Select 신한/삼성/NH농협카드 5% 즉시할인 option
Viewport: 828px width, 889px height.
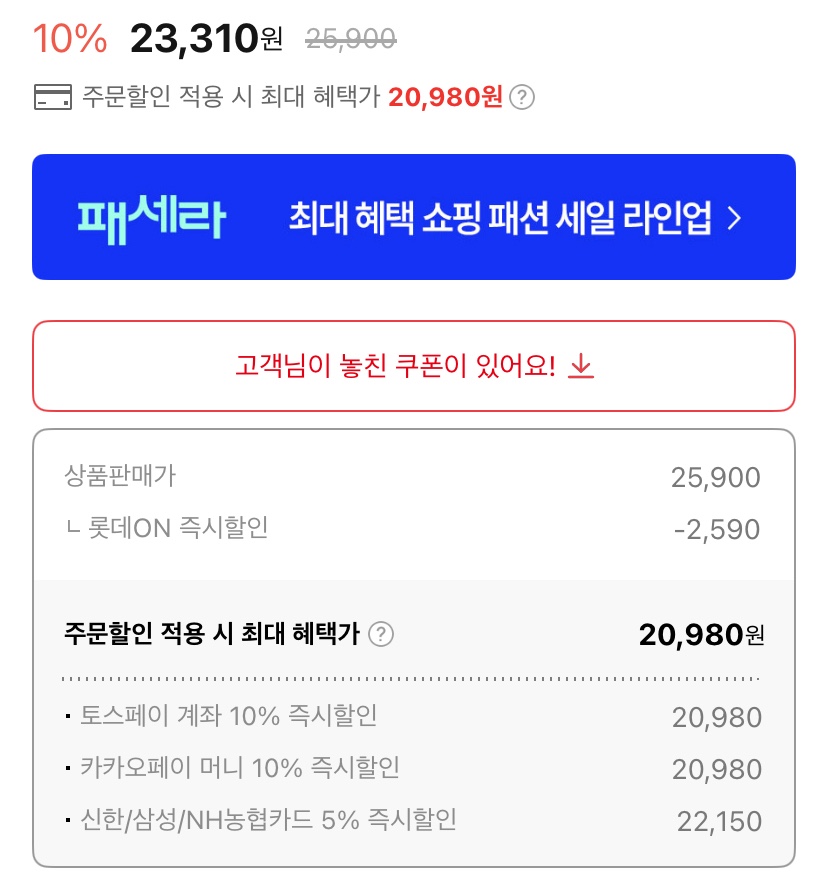coord(269,821)
